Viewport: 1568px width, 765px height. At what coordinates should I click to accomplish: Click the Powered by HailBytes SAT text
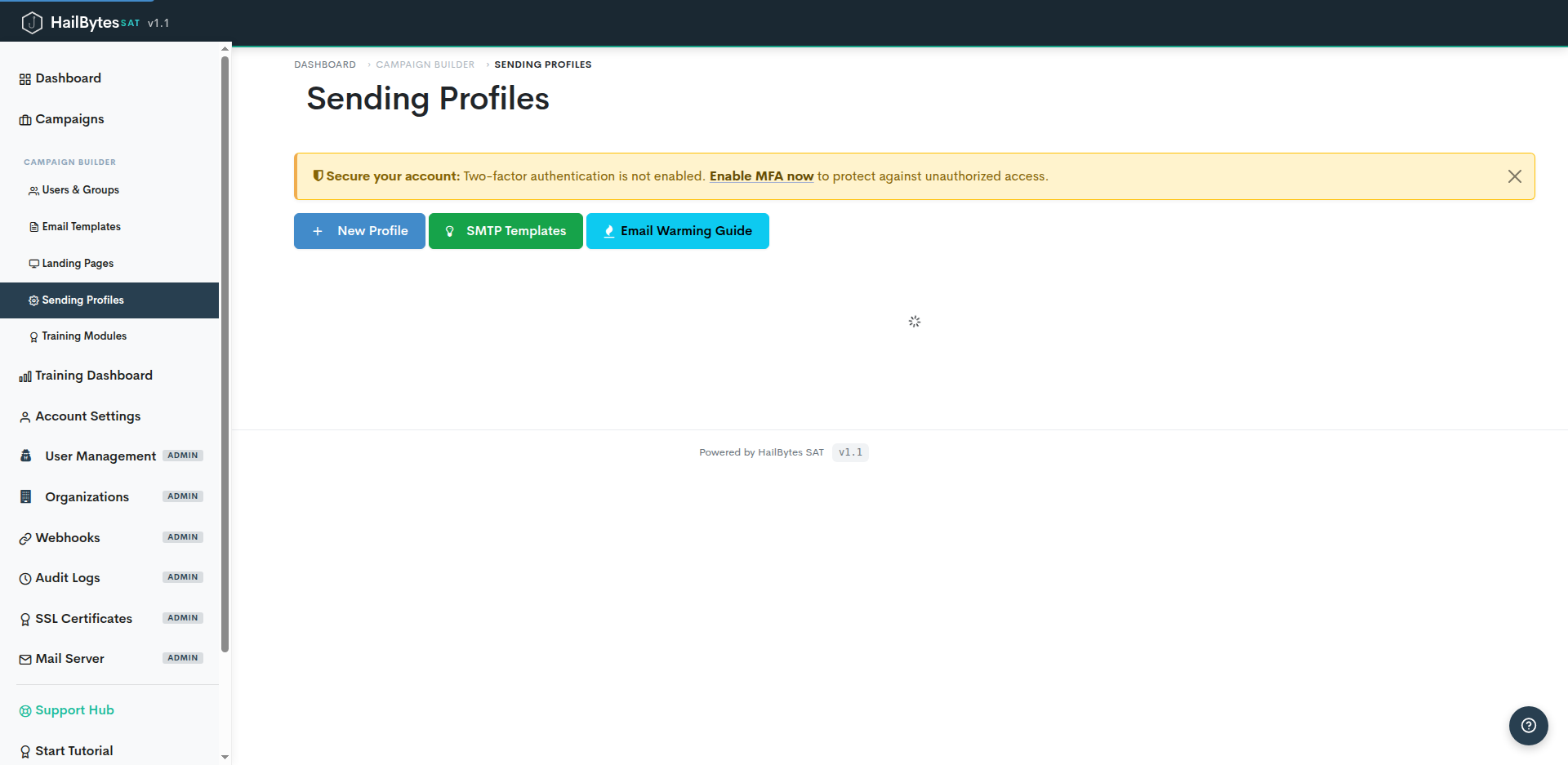click(761, 452)
